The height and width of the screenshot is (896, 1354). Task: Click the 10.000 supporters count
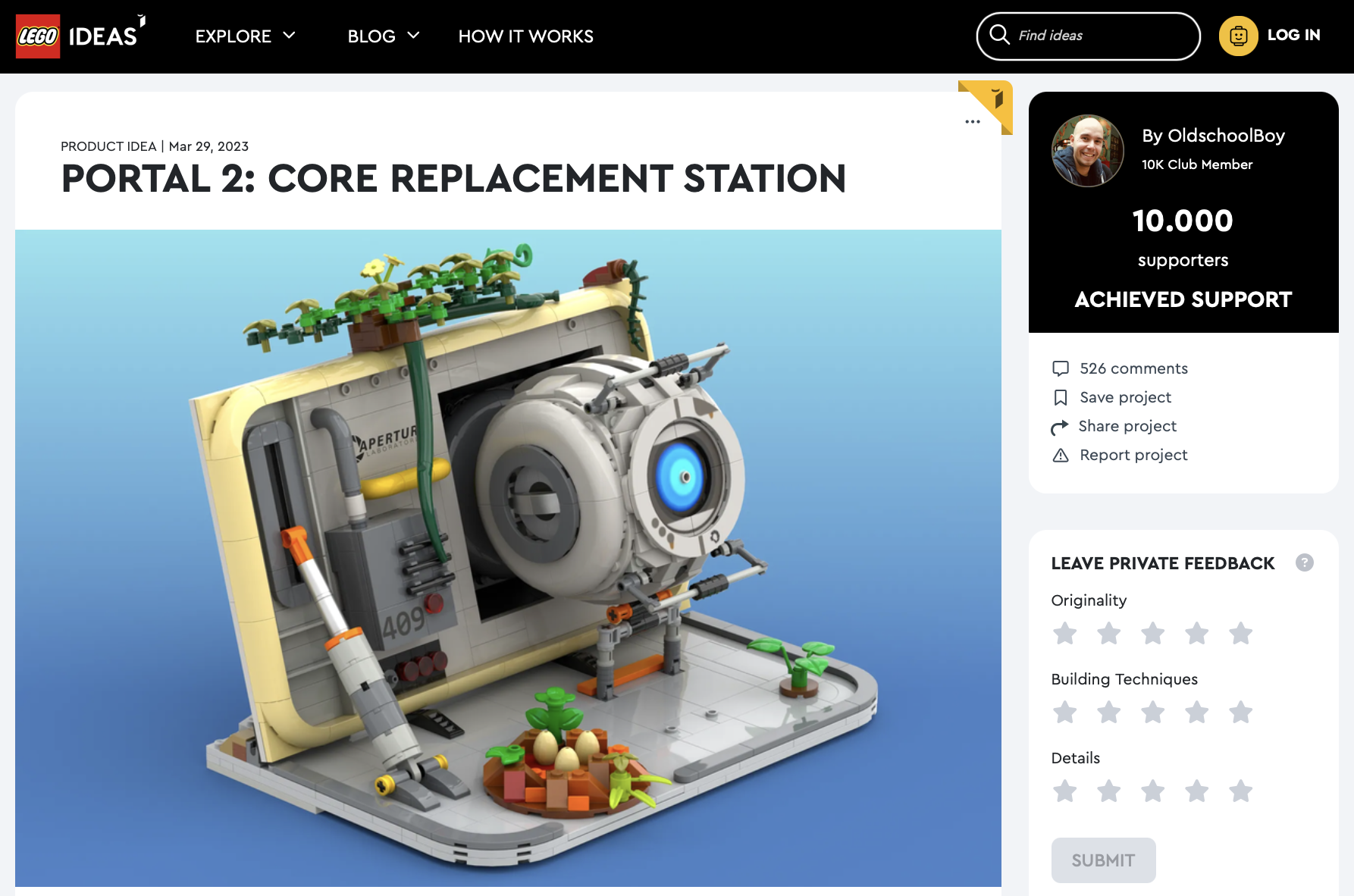(1183, 221)
